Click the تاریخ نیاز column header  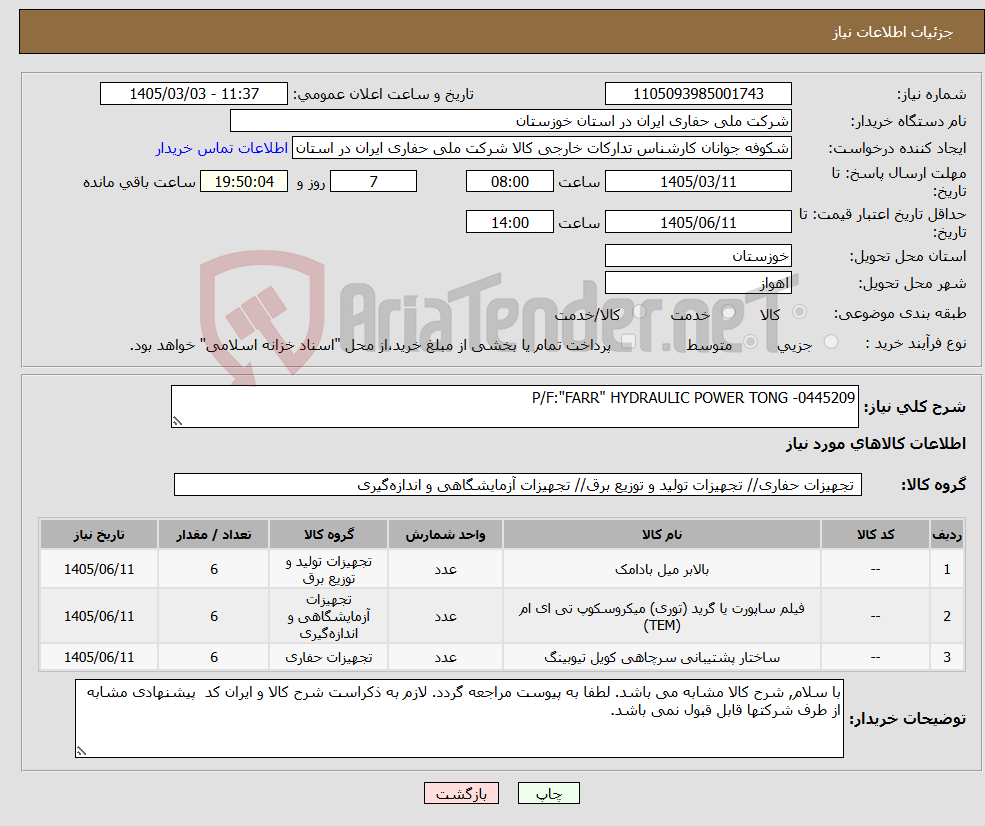[99, 535]
